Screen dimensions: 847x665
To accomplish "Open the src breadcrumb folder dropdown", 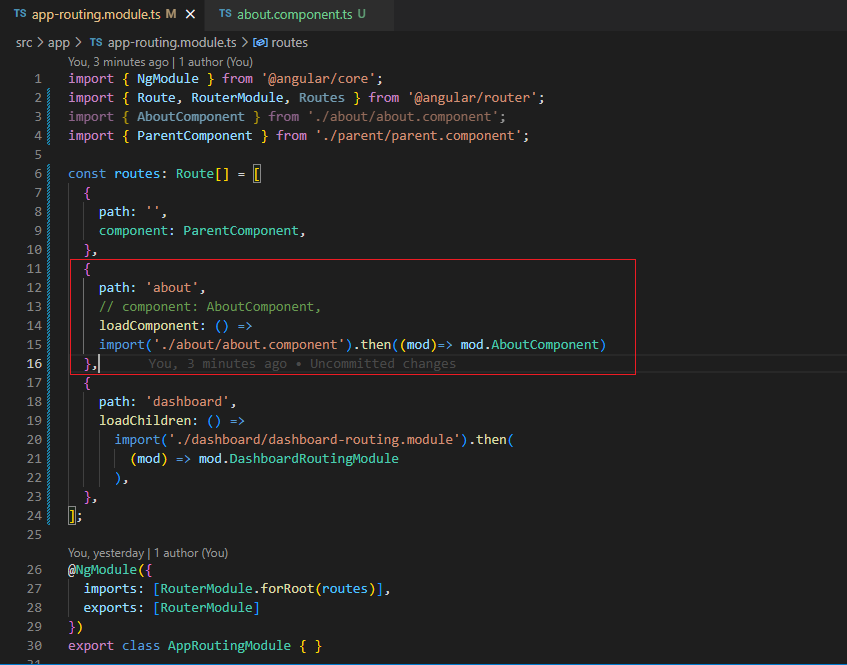I will pos(24,43).
